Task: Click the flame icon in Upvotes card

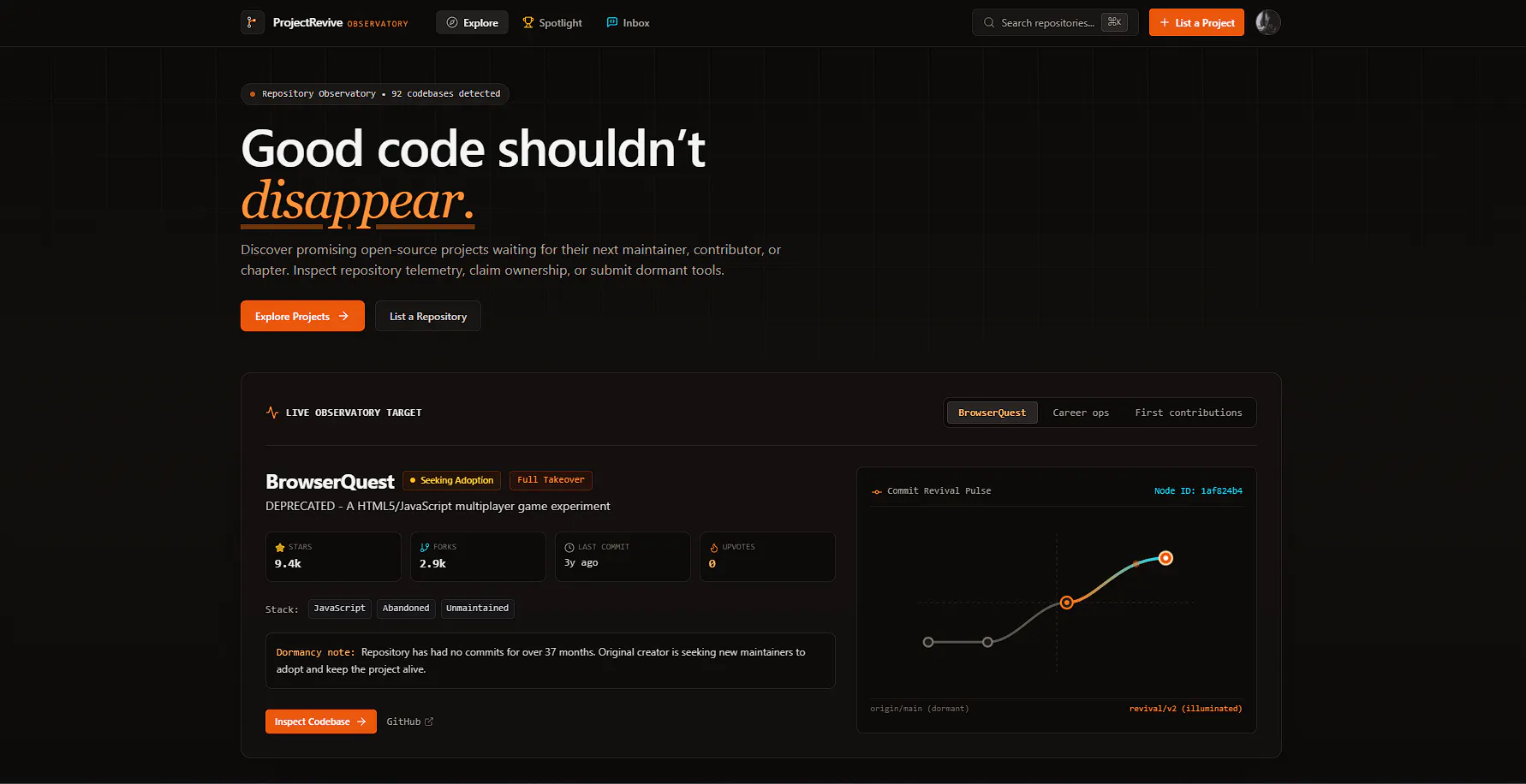Action: click(714, 547)
